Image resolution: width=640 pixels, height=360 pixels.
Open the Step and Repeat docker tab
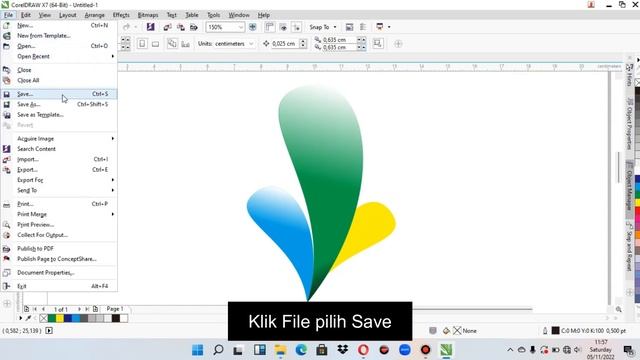[630, 246]
